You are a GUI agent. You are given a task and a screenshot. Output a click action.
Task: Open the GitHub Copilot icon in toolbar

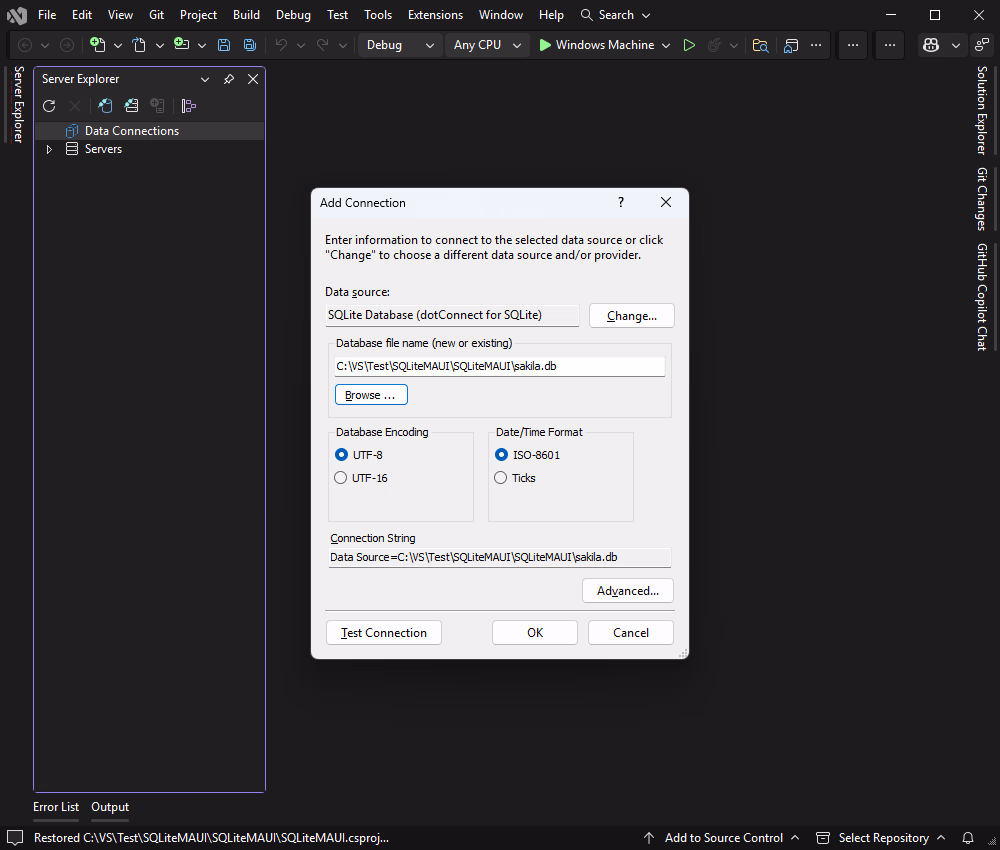coord(932,45)
